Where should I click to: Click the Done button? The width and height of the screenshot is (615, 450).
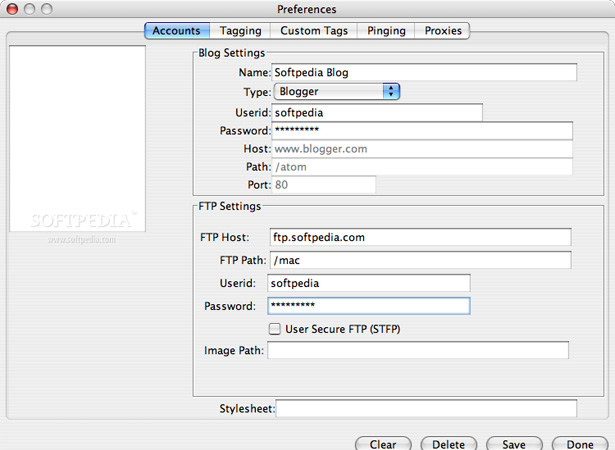(x=580, y=443)
